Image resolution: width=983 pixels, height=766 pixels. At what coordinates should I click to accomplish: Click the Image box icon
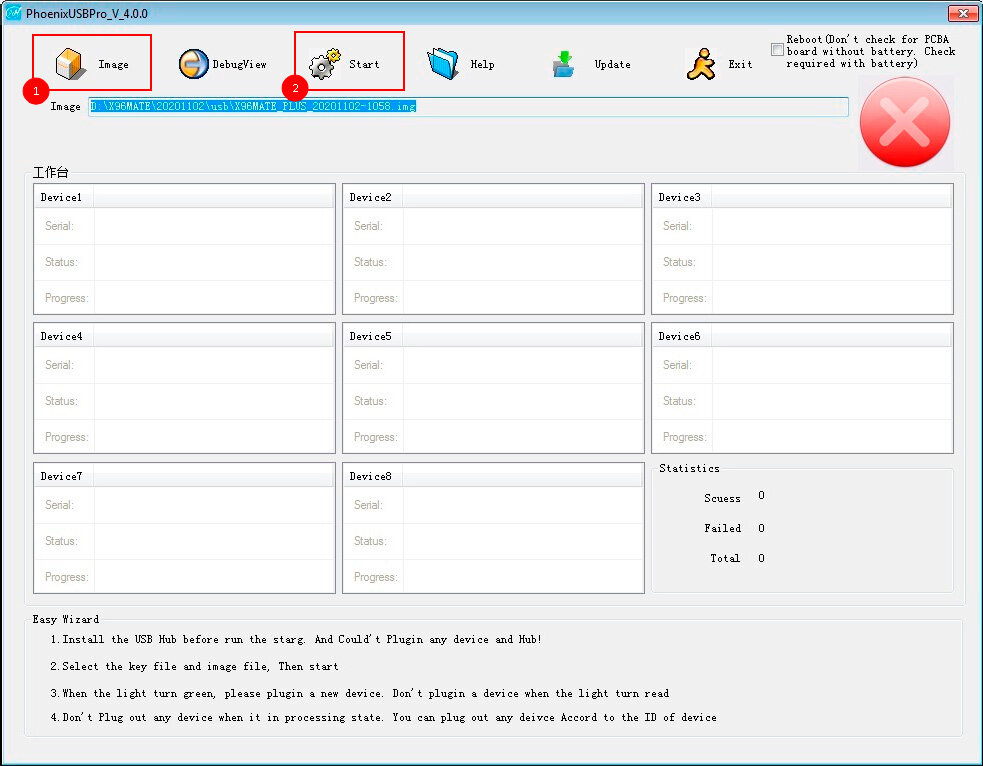(70, 64)
